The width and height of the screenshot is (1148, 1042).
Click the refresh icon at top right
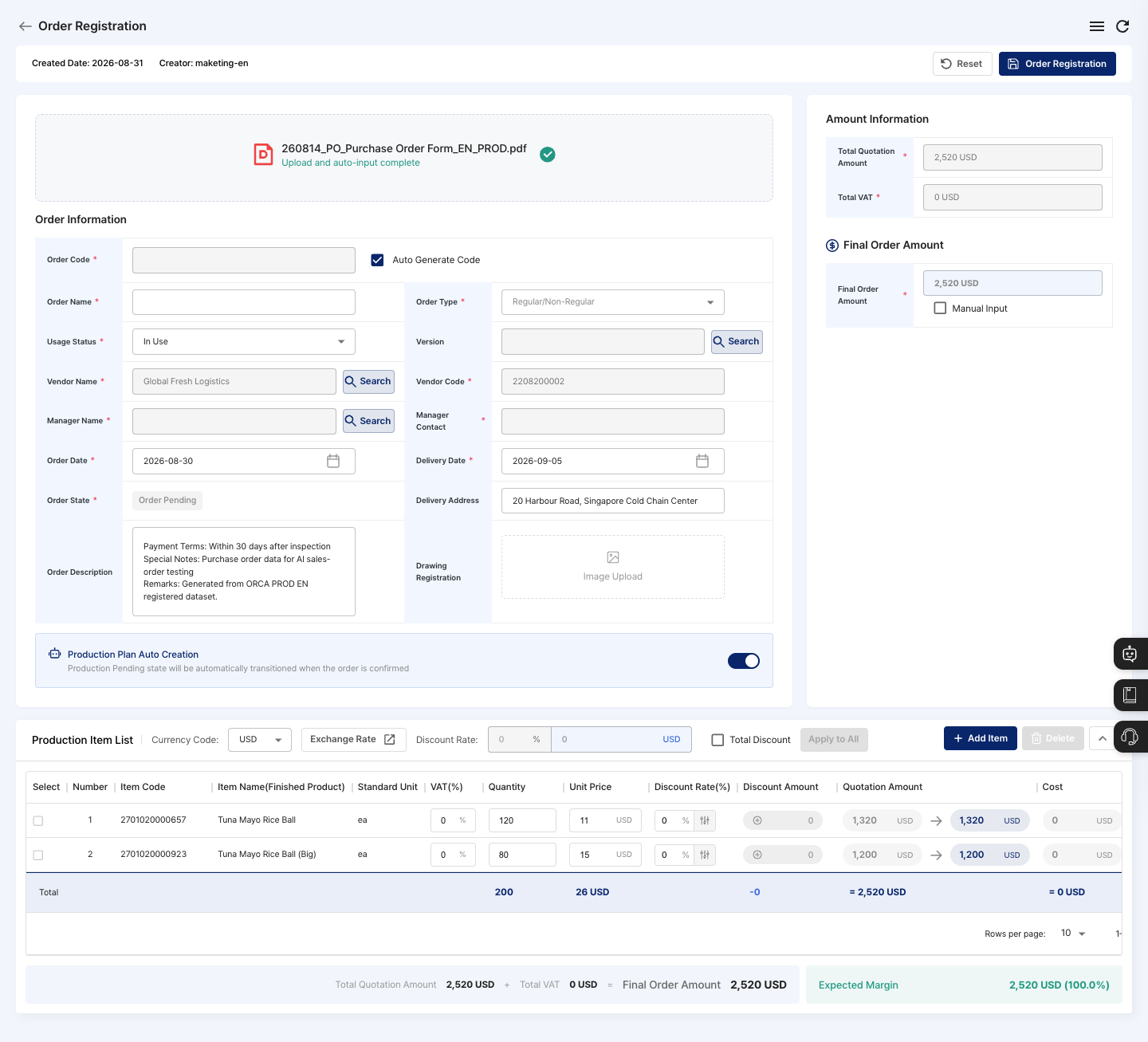[1122, 26]
